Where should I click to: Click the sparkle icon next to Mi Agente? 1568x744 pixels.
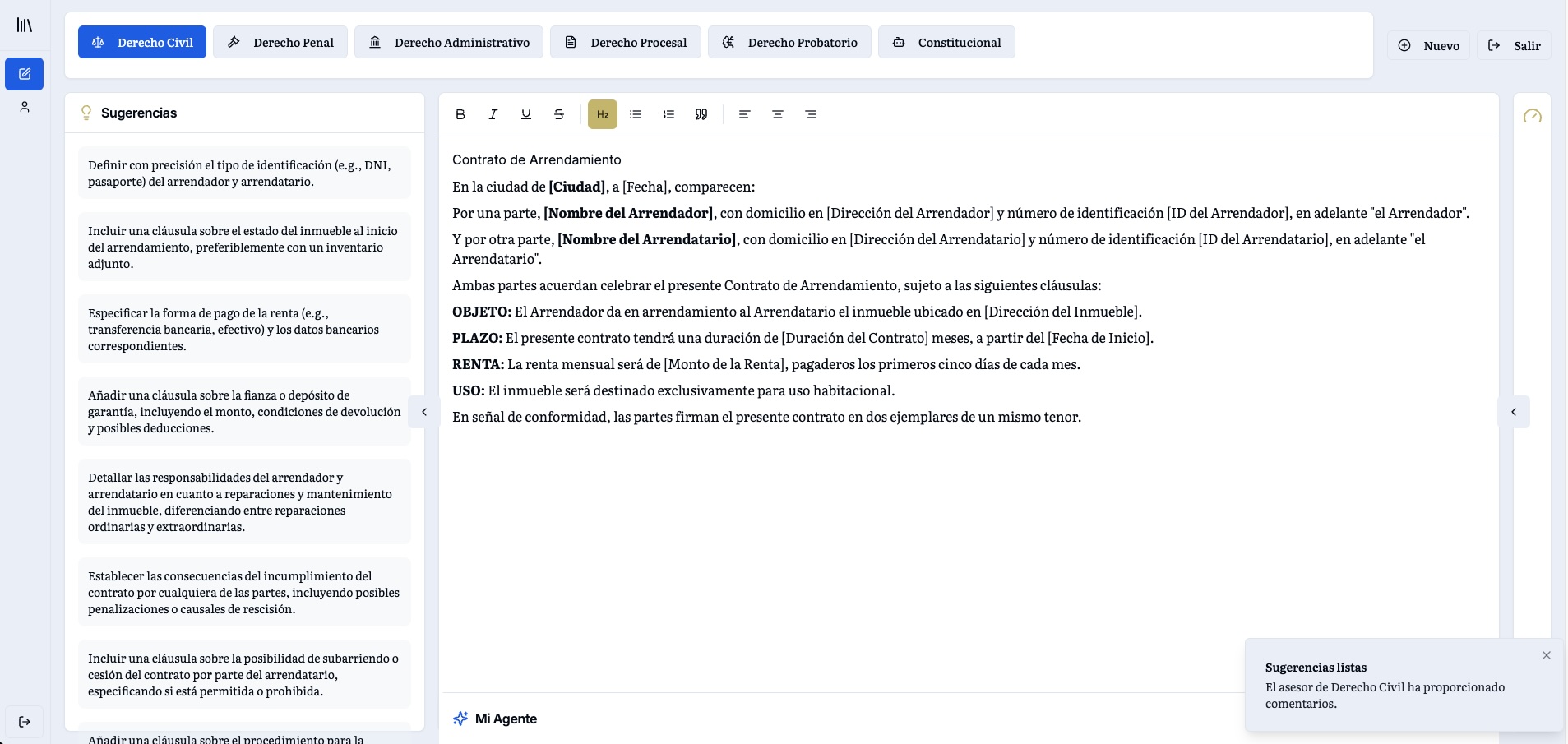pos(460,719)
